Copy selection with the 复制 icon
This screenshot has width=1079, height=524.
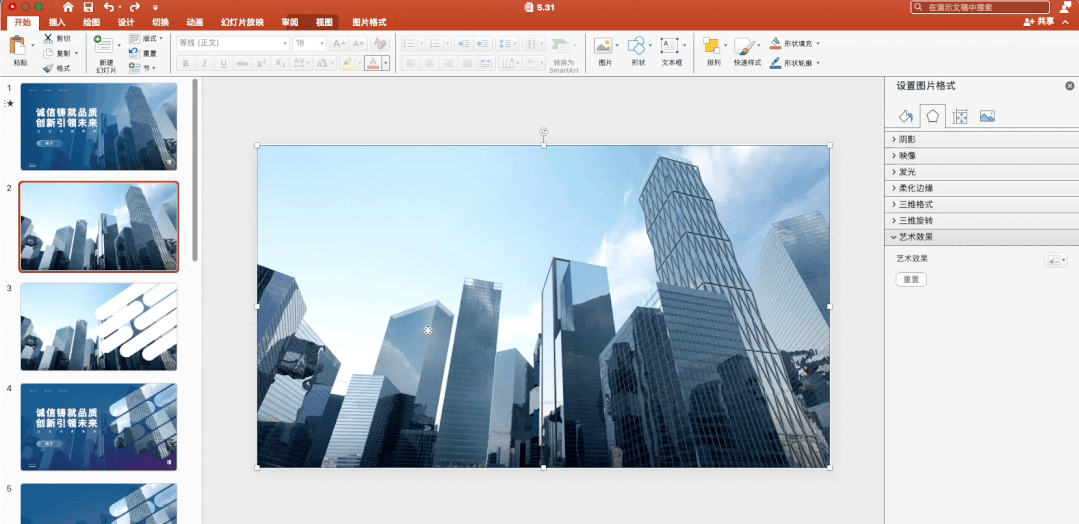(x=48, y=53)
